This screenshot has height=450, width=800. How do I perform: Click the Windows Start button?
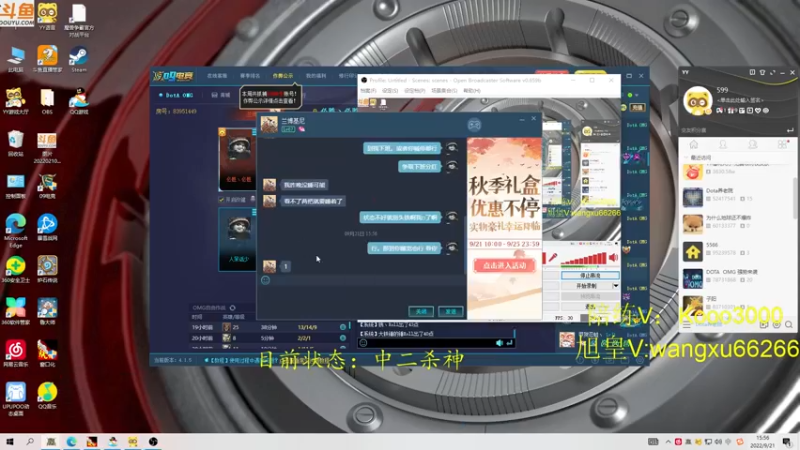[x=10, y=442]
